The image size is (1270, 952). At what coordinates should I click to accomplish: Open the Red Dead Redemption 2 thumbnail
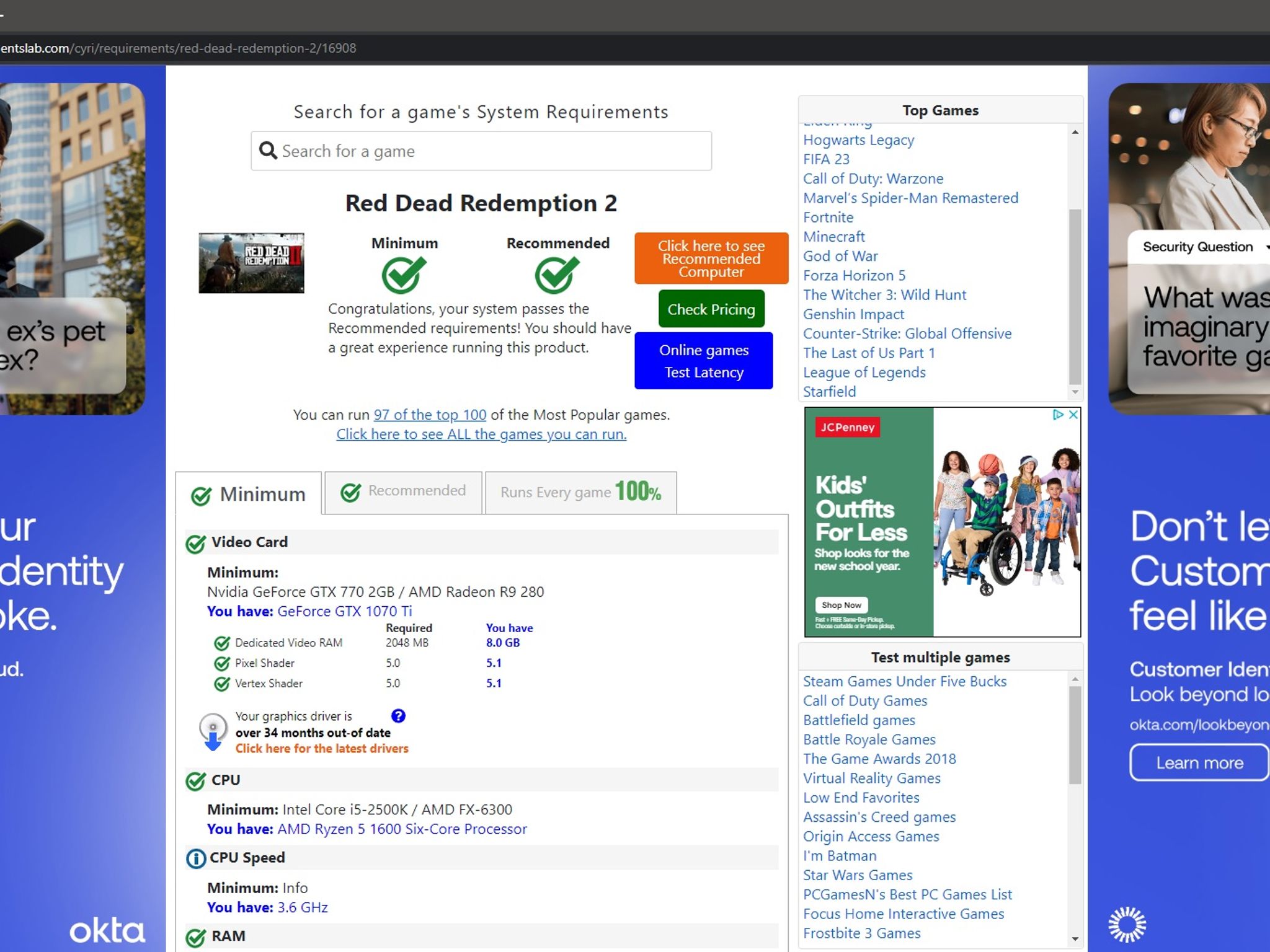tap(251, 263)
